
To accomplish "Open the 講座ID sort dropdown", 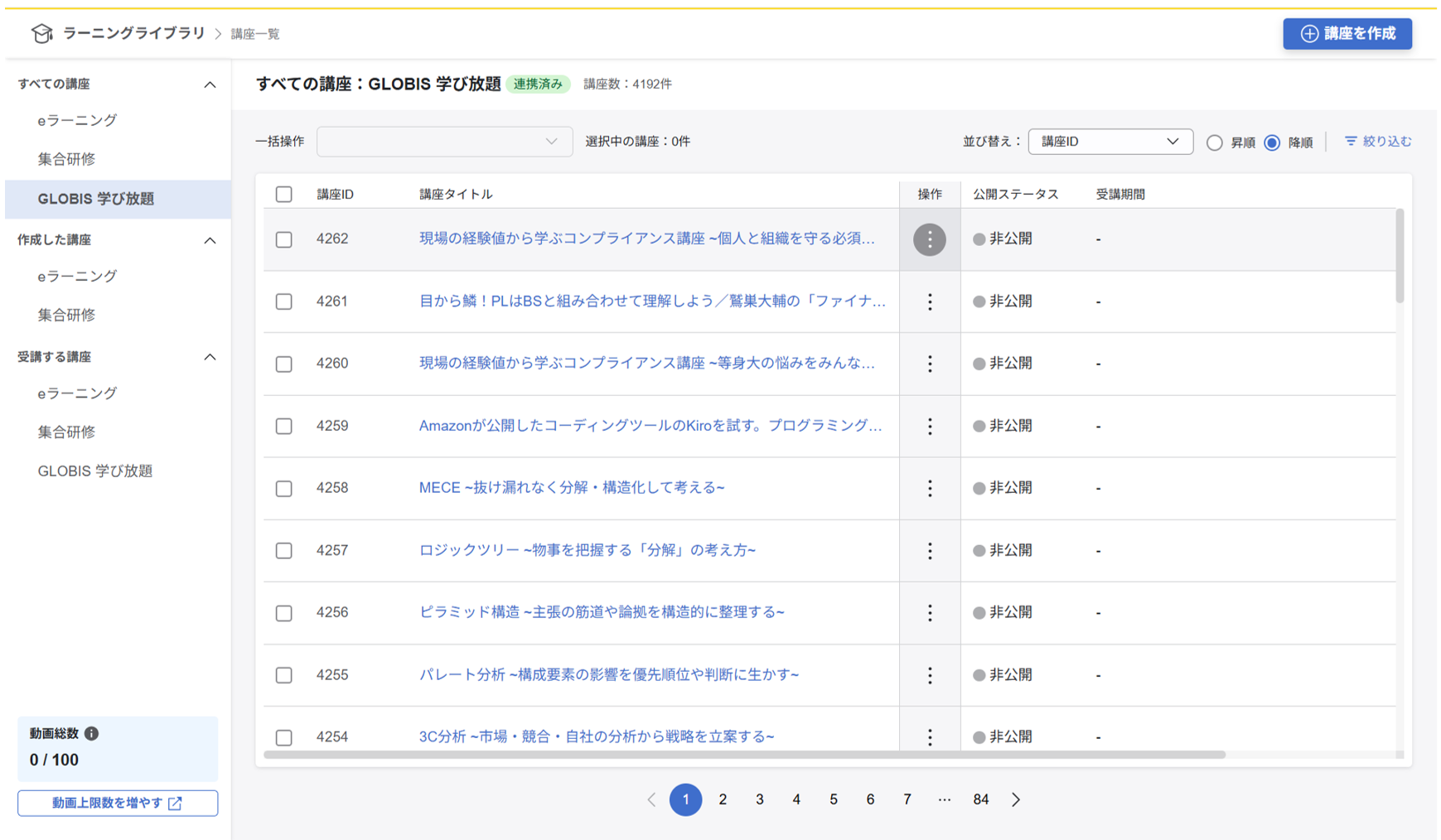I will pyautogui.click(x=1110, y=141).
